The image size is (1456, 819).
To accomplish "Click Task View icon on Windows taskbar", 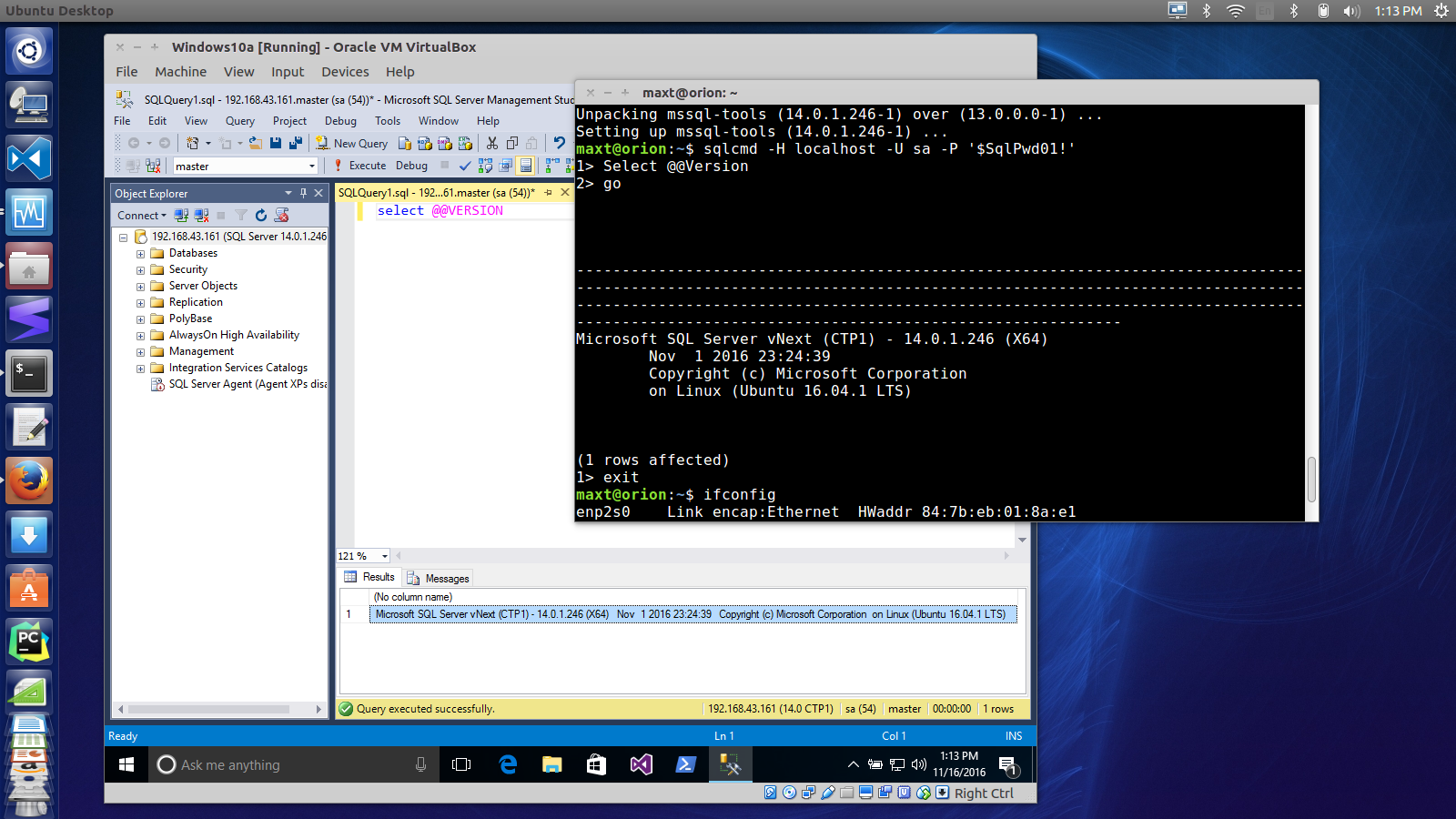I will click(461, 764).
